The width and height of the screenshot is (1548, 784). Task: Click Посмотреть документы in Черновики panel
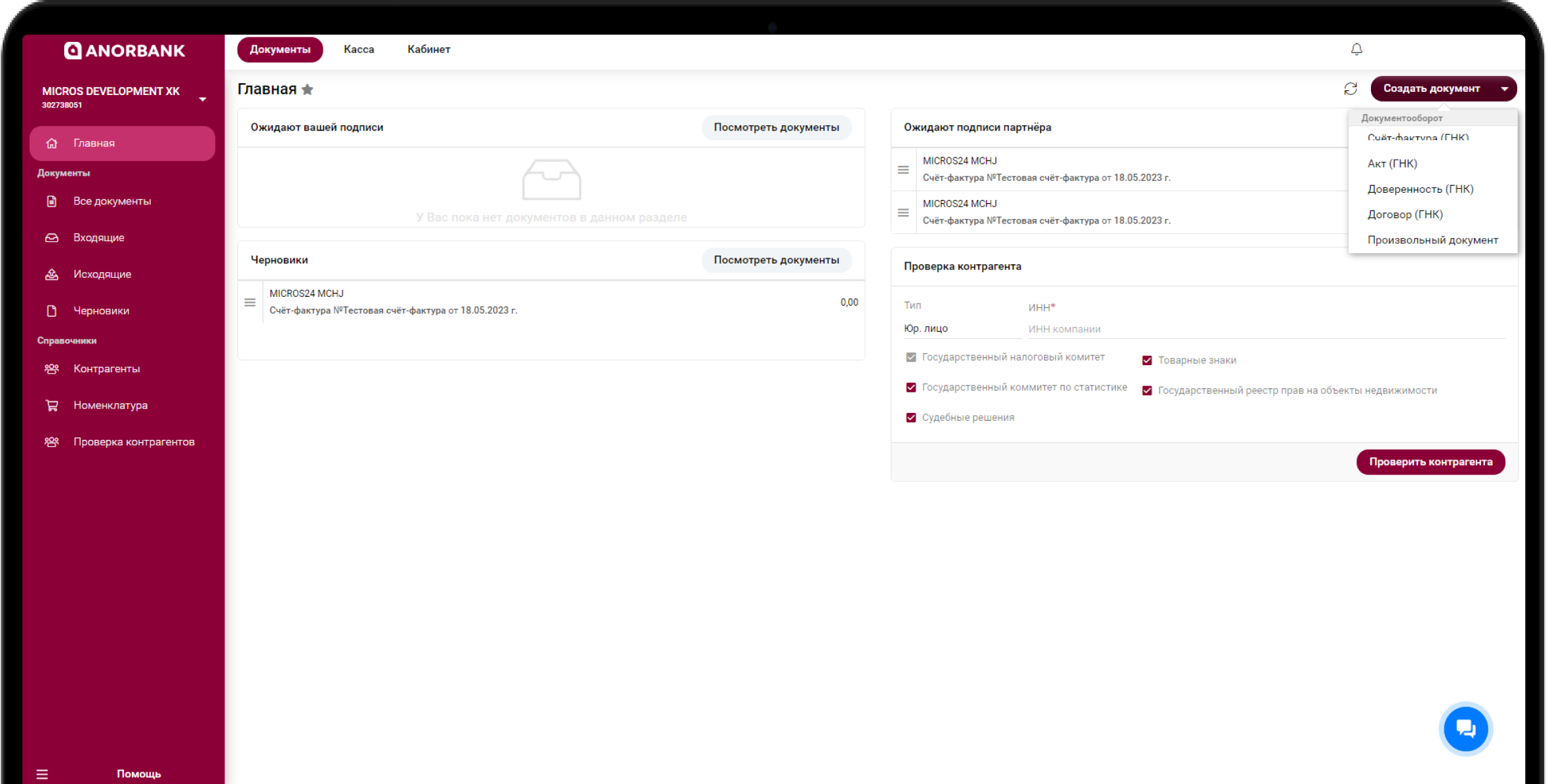pyautogui.click(x=776, y=260)
